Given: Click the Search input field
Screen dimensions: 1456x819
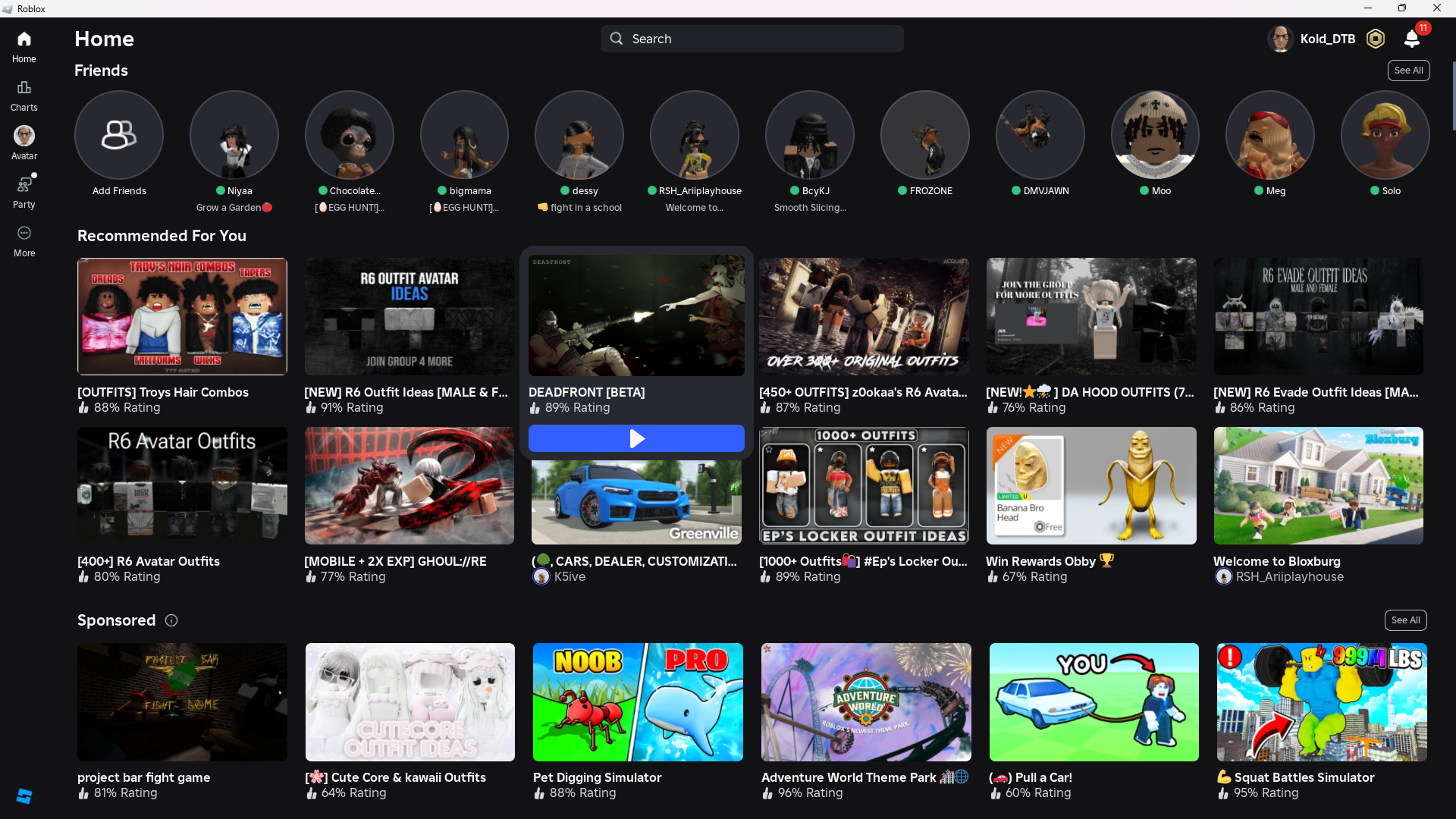Looking at the screenshot, I should coord(752,39).
